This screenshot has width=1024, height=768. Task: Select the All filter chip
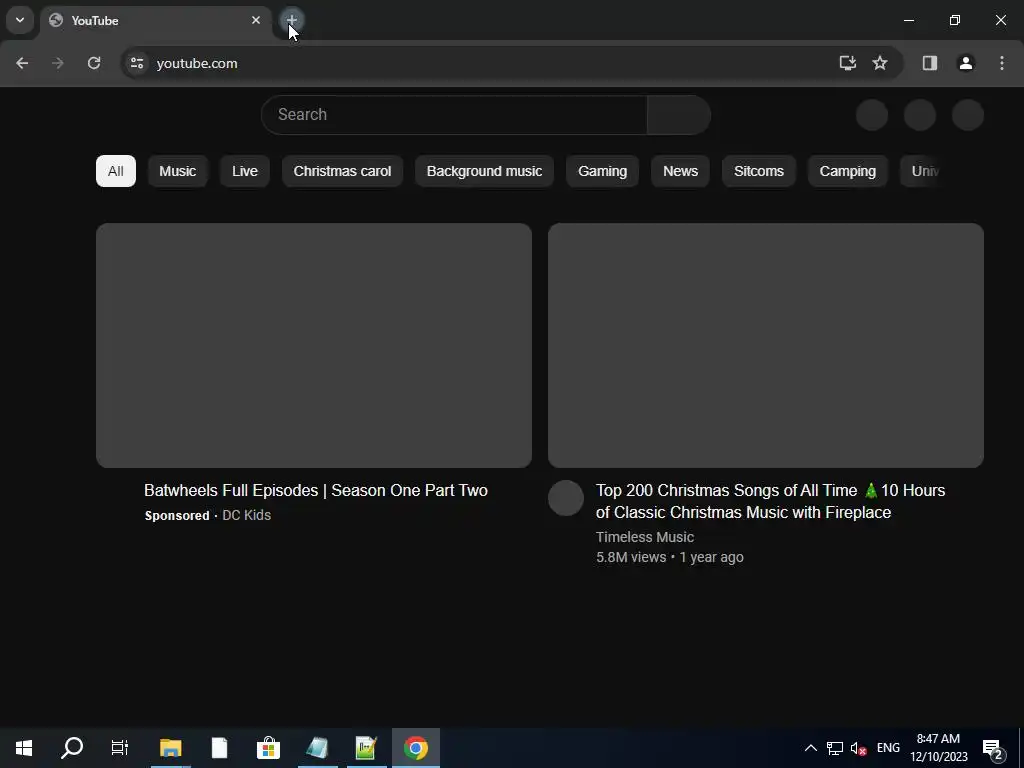(x=116, y=171)
